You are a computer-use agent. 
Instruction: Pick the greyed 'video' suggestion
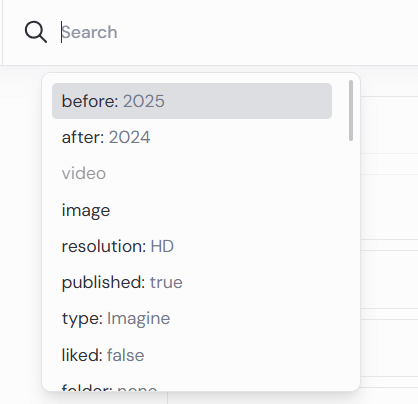pyautogui.click(x=192, y=173)
